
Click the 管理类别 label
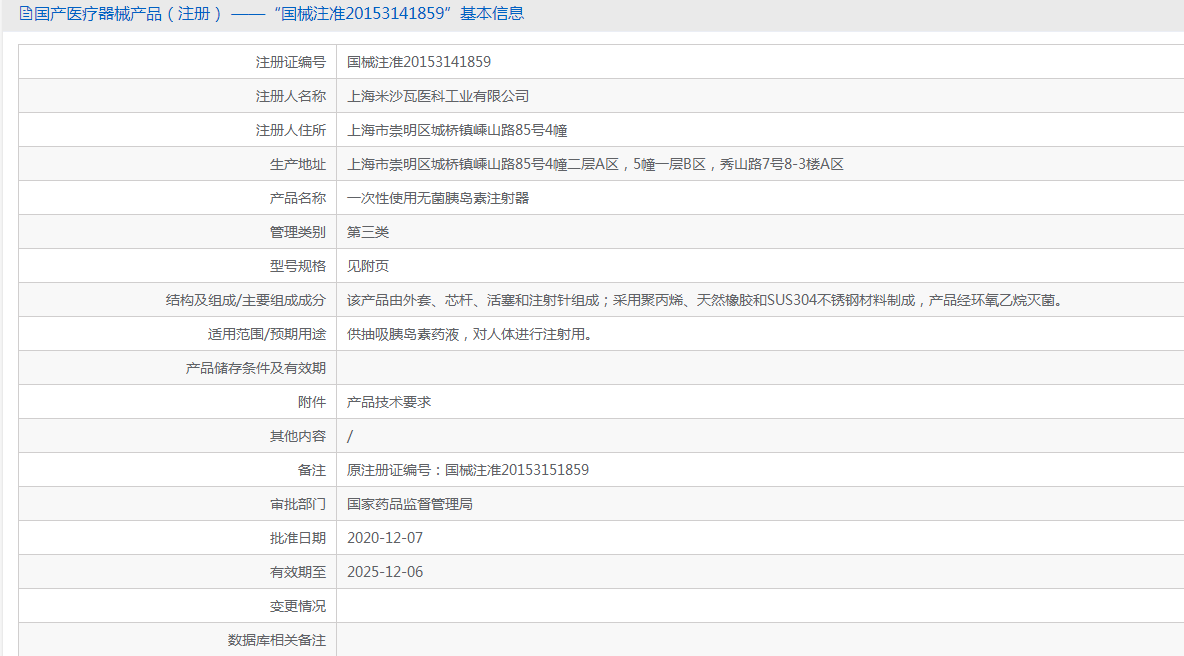click(298, 232)
